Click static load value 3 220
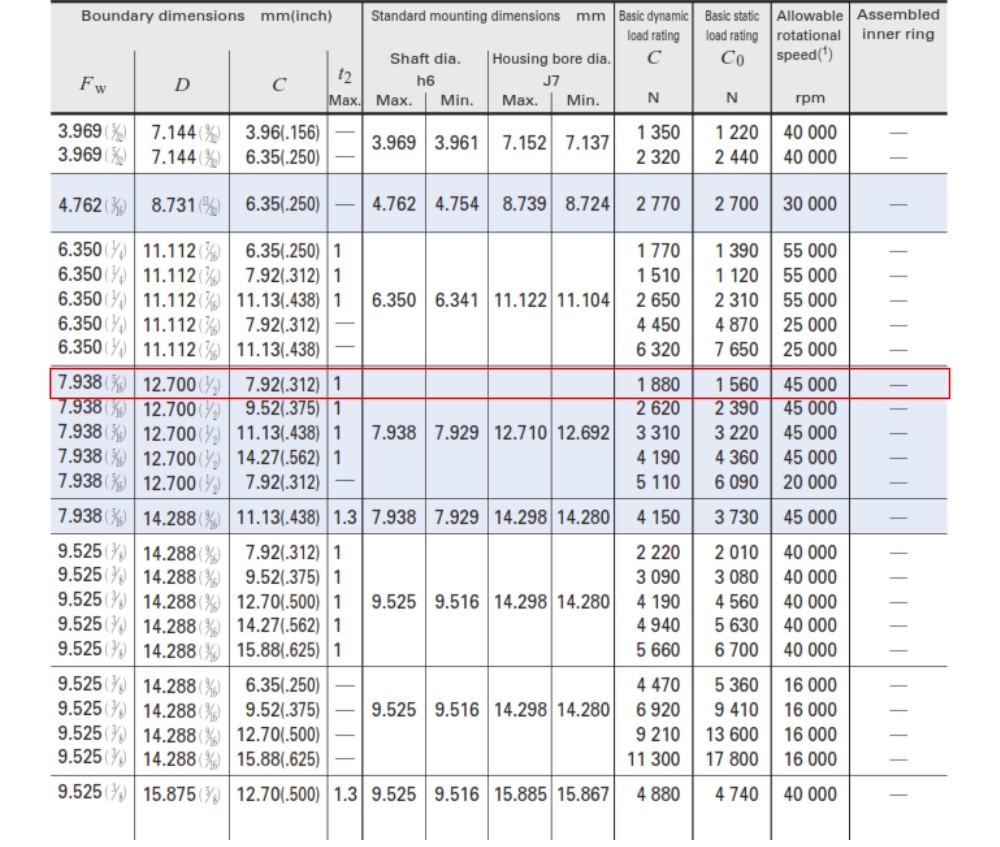The image size is (1000, 847). pos(737,433)
